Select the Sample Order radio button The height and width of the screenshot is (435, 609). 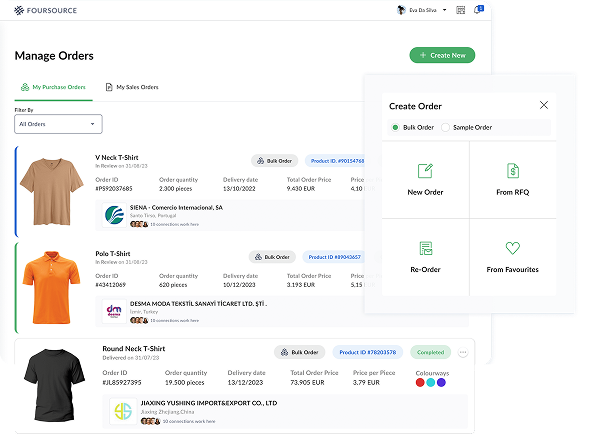pos(445,127)
